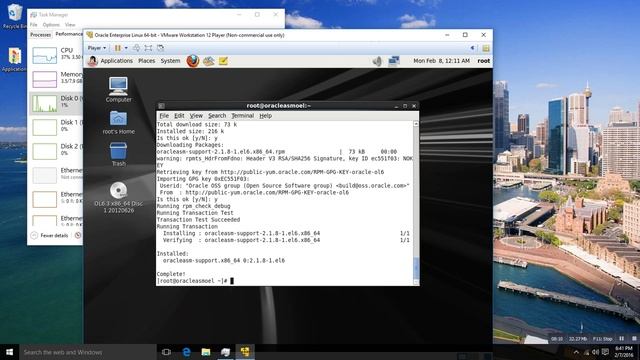The image size is (640, 360).
Task: Click the terminal scrollbar thumb
Action: (416, 267)
